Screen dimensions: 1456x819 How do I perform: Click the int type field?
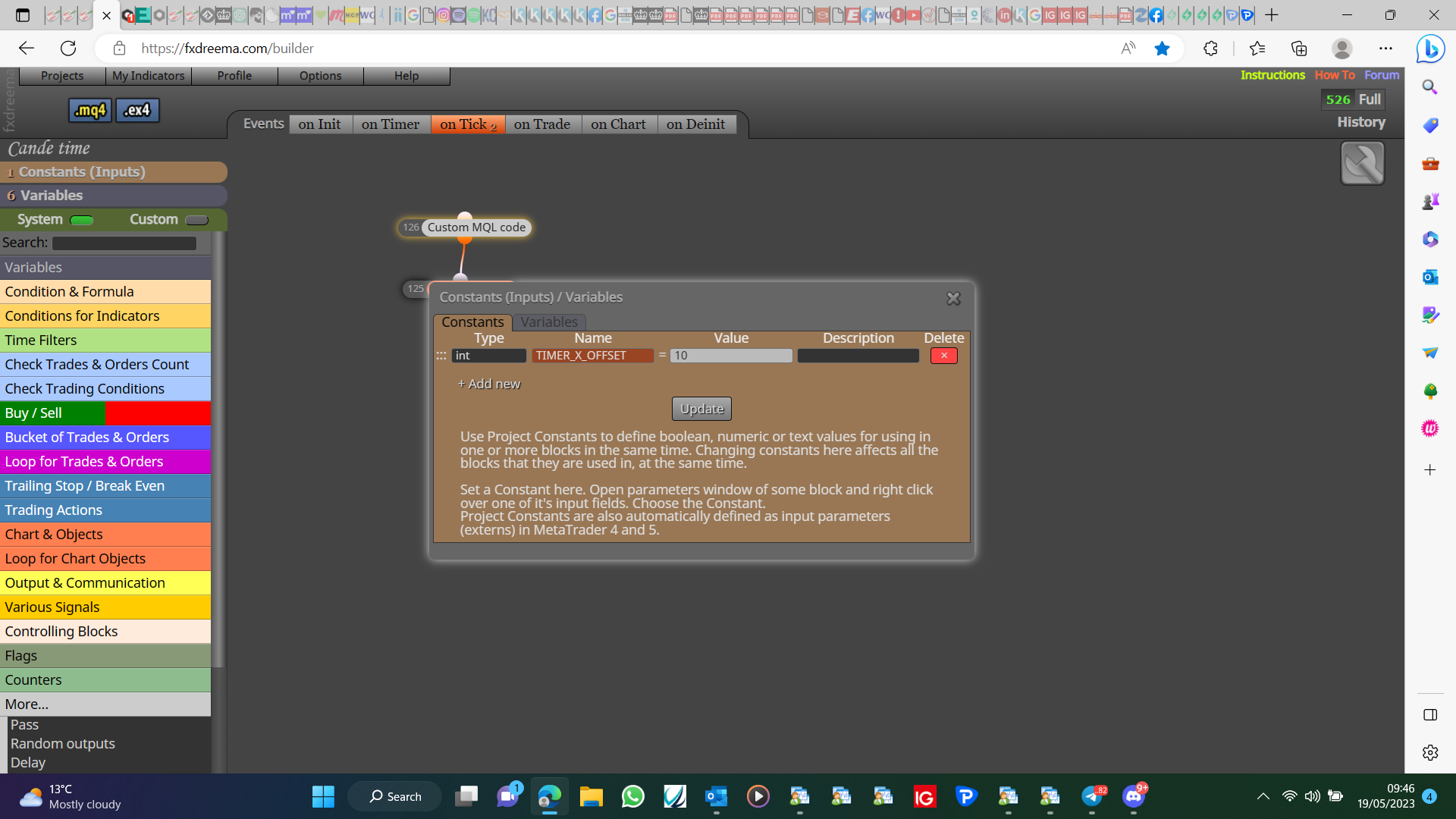(489, 356)
